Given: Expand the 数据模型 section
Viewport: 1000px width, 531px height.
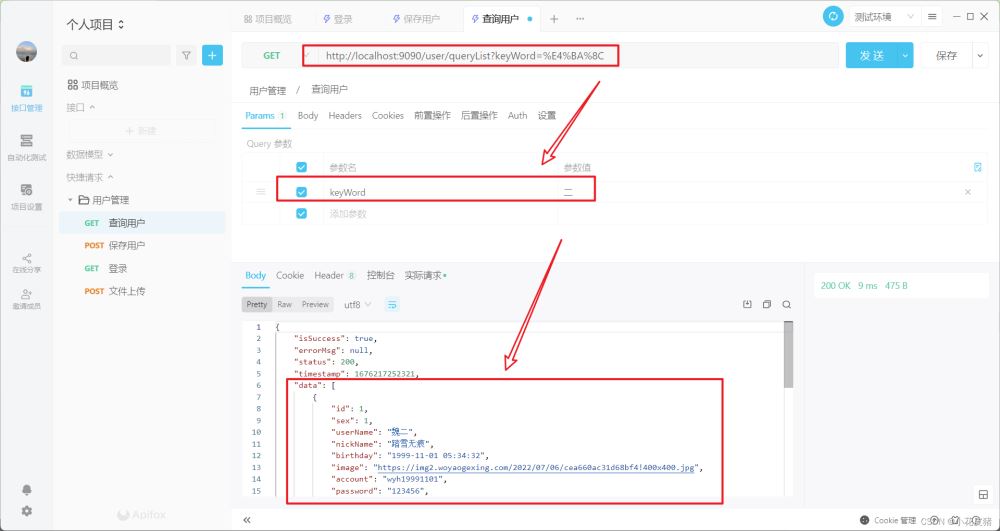Looking at the screenshot, I should click(x=90, y=154).
